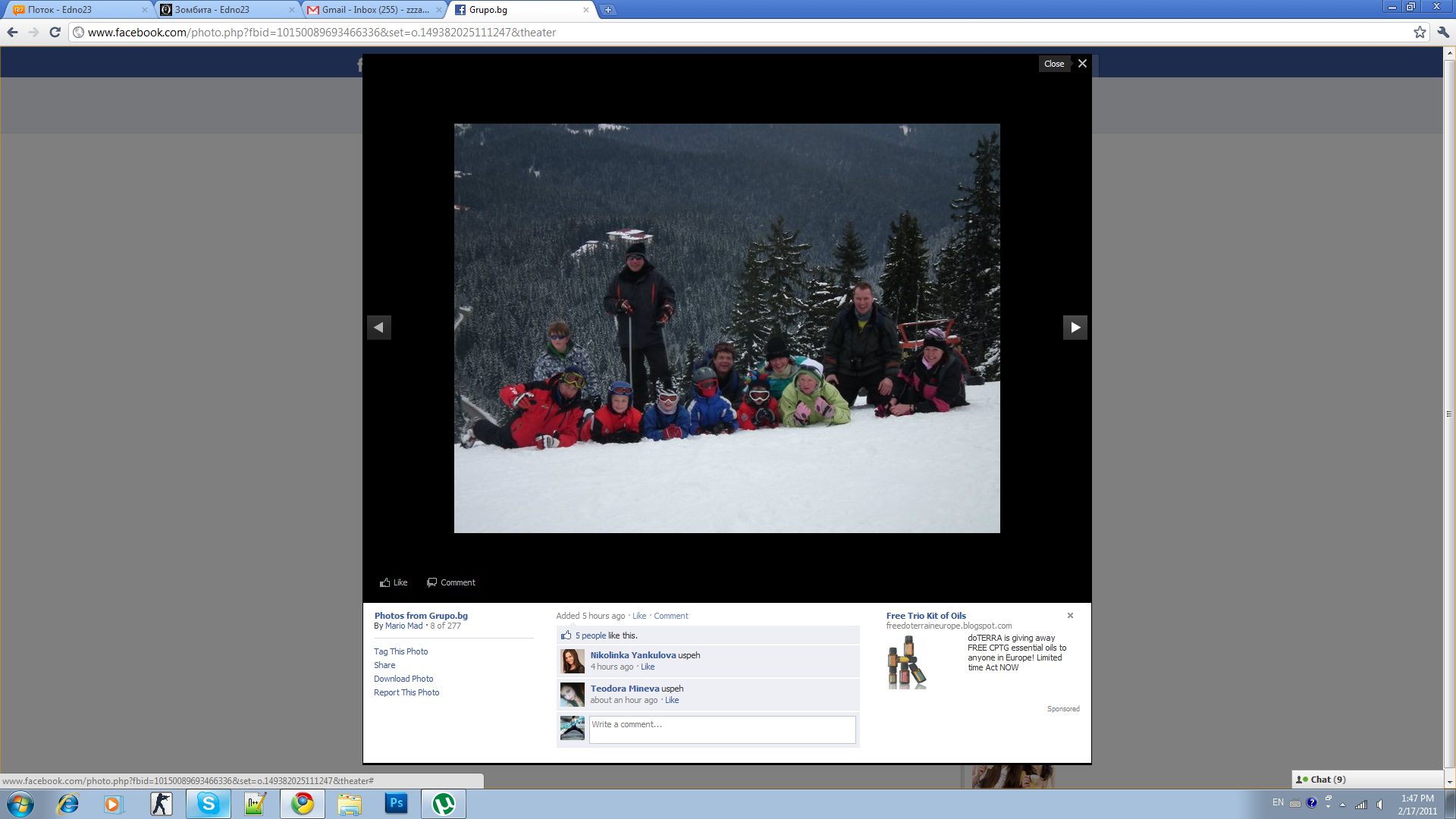Dismiss the Free Trio Kit ad

coord(1070,615)
